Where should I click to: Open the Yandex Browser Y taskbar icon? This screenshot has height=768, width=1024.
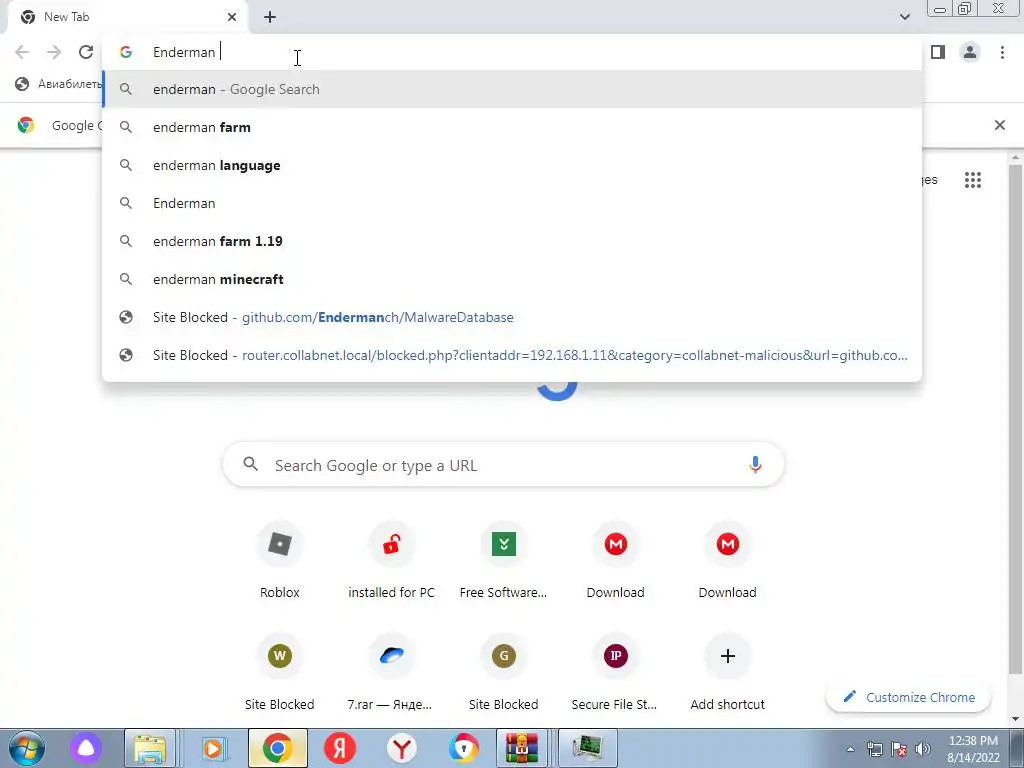click(402, 748)
